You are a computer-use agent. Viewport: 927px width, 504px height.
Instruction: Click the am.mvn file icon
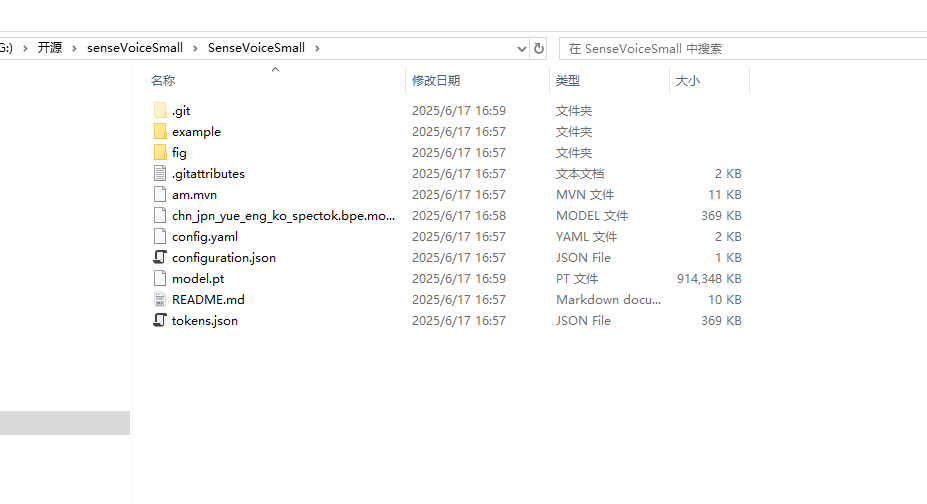[x=160, y=194]
